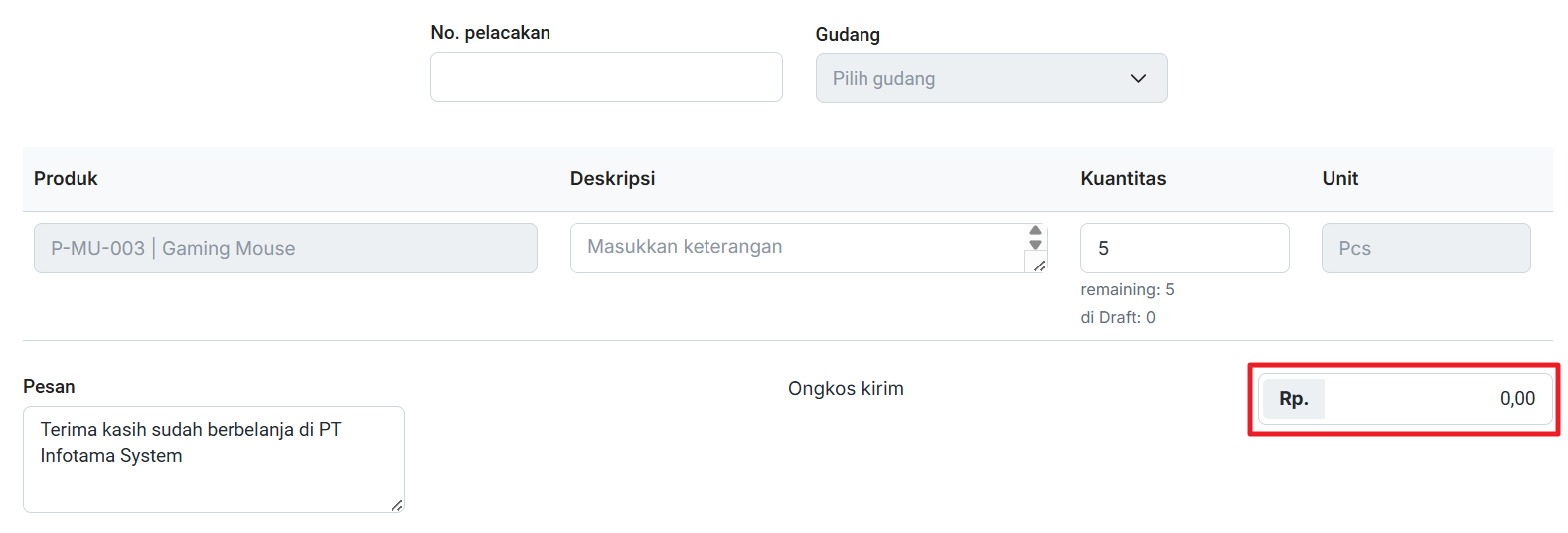This screenshot has height=533, width=1568.
Task: Focus the Masukkan keterangan description box
Action: tap(797, 248)
